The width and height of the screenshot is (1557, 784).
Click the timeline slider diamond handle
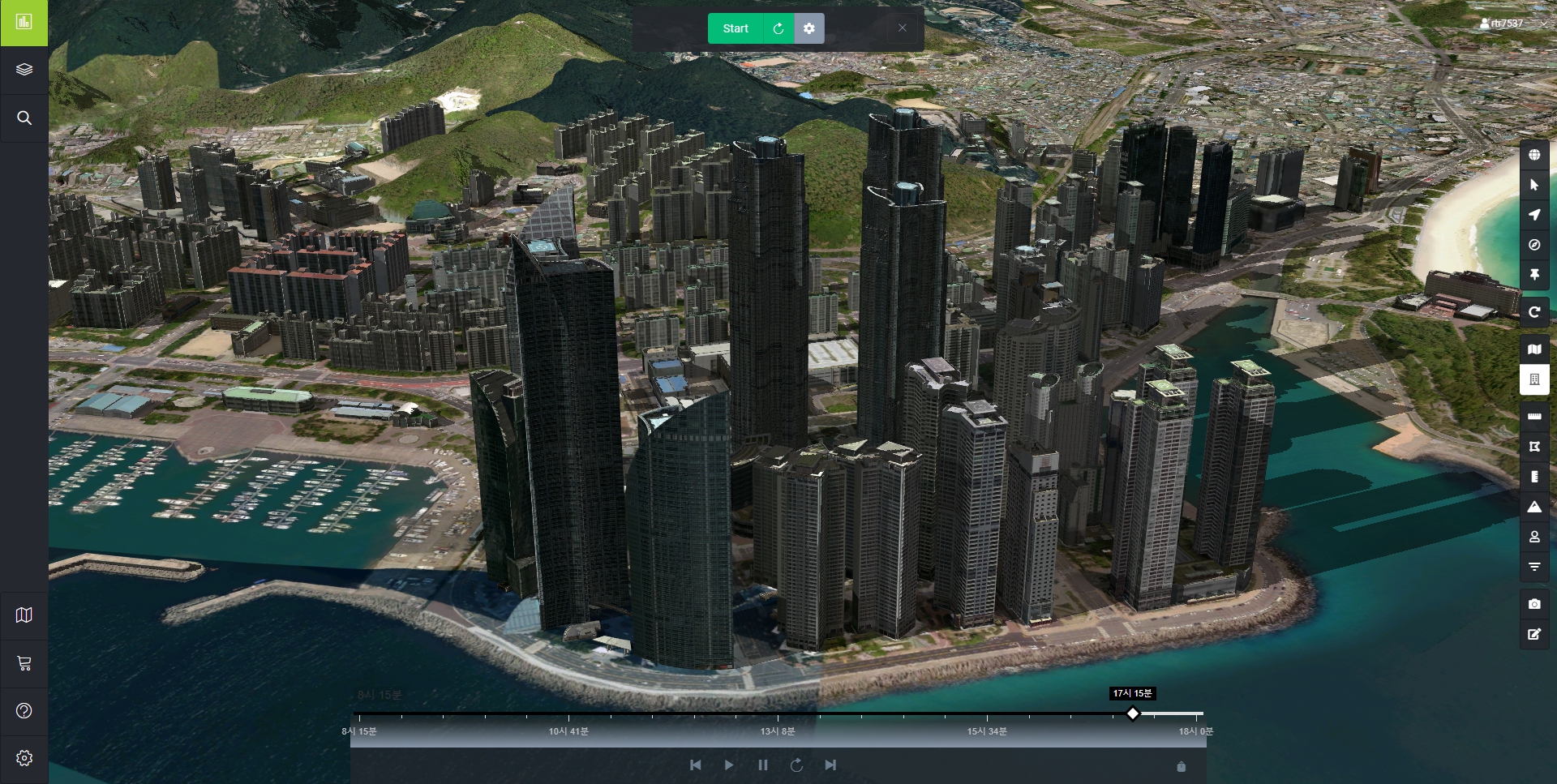(x=1133, y=713)
